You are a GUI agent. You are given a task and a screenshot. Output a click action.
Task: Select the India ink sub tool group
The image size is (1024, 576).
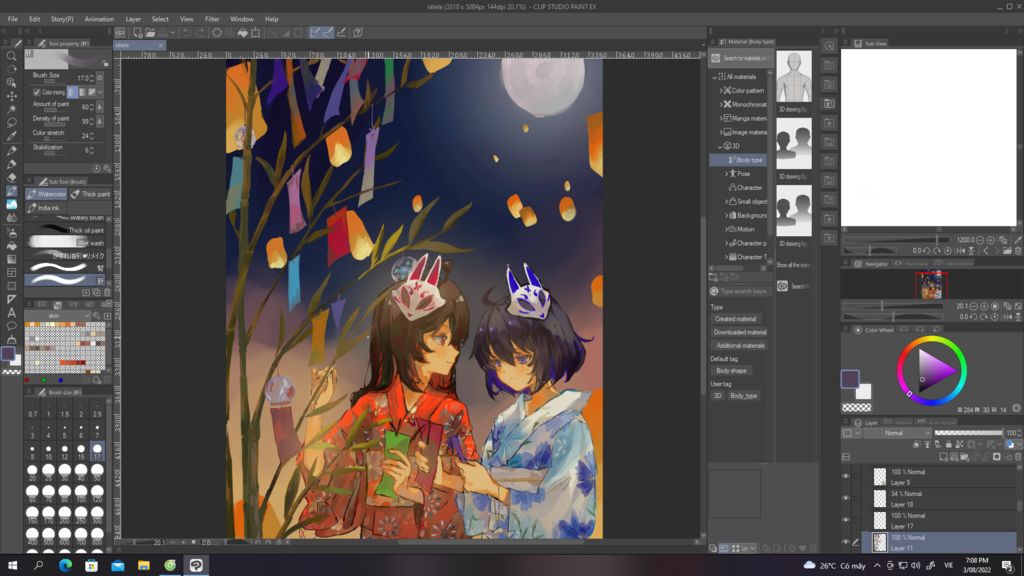pos(44,208)
